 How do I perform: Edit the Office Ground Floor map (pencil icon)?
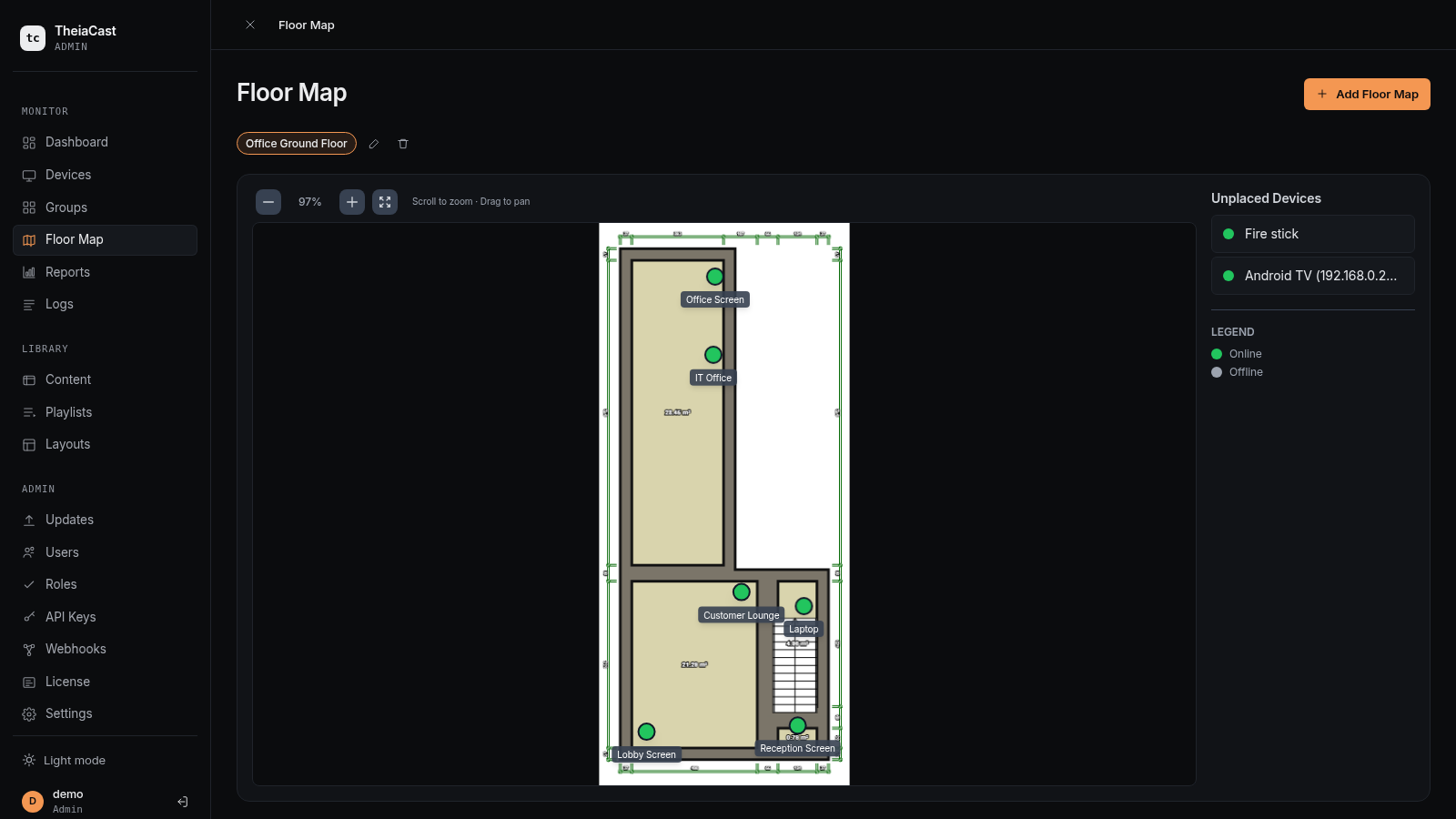374,144
